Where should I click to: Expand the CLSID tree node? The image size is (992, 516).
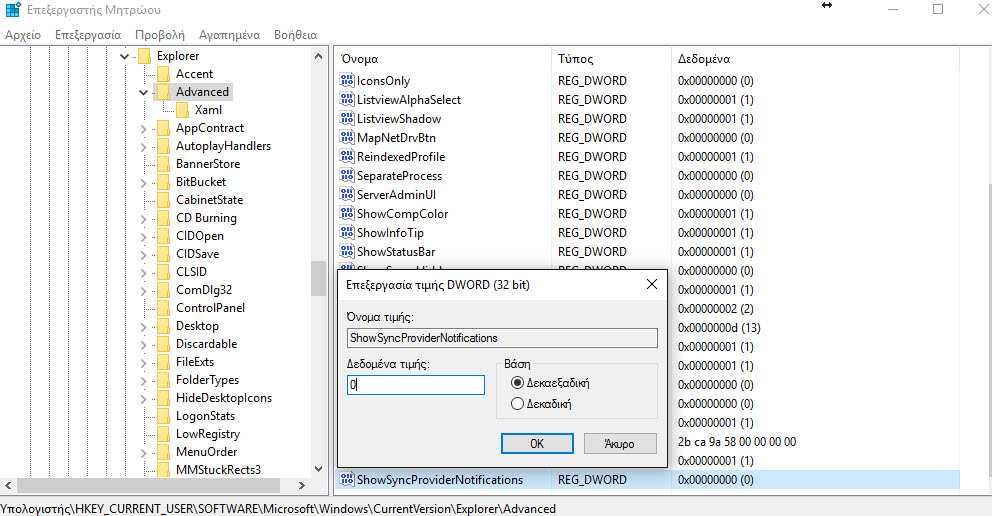click(x=144, y=273)
